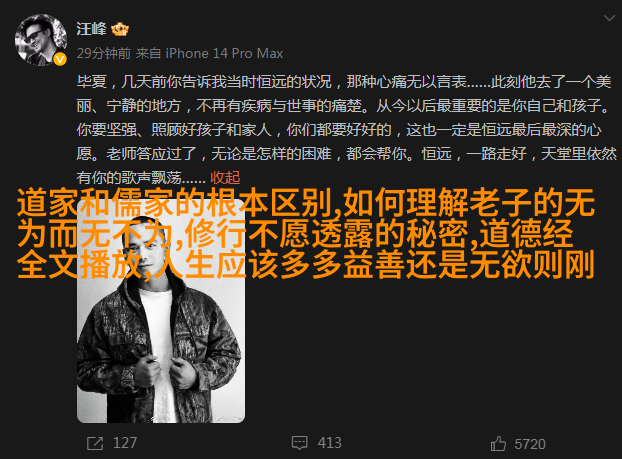
Task: Click the yellow V verified badge
Action: [60, 60]
